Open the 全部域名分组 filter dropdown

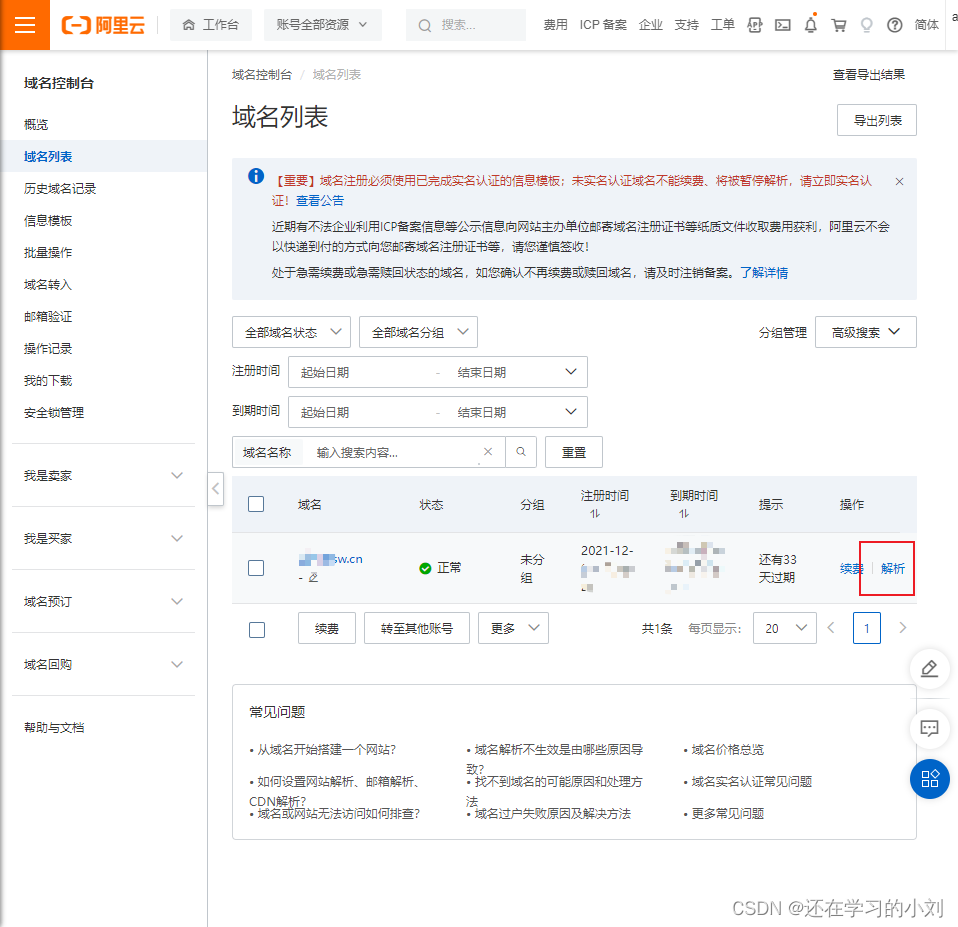point(419,332)
